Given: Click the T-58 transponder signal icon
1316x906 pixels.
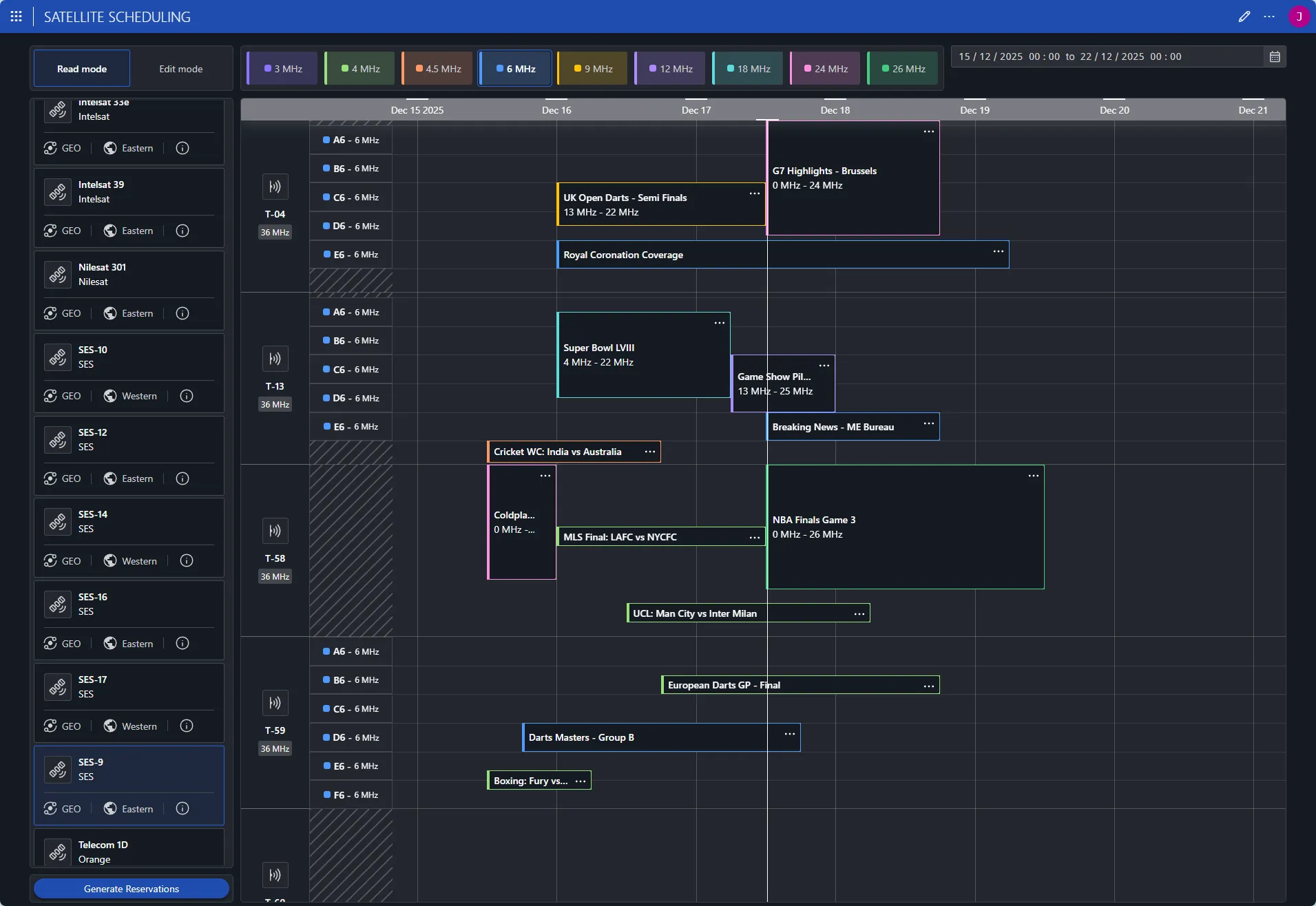Looking at the screenshot, I should [x=275, y=531].
